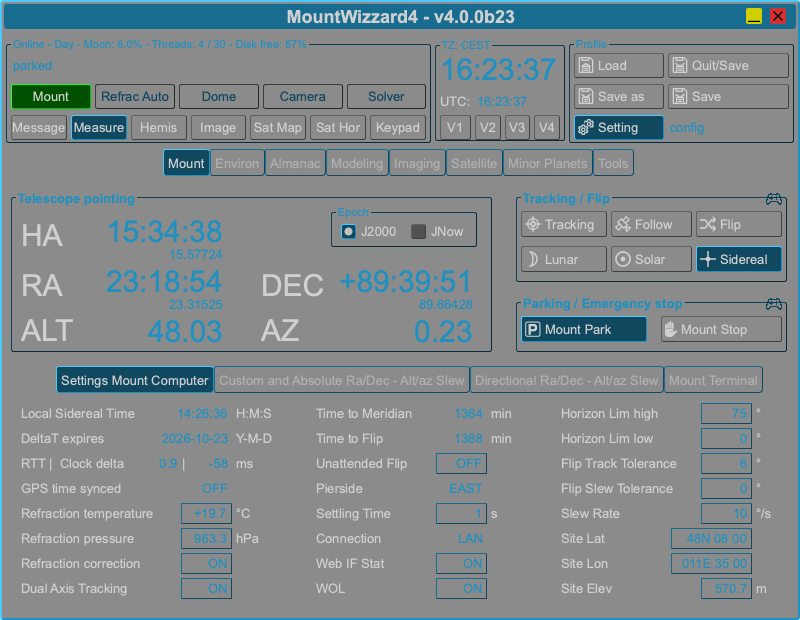Click the Refraction pressure field

[207, 538]
